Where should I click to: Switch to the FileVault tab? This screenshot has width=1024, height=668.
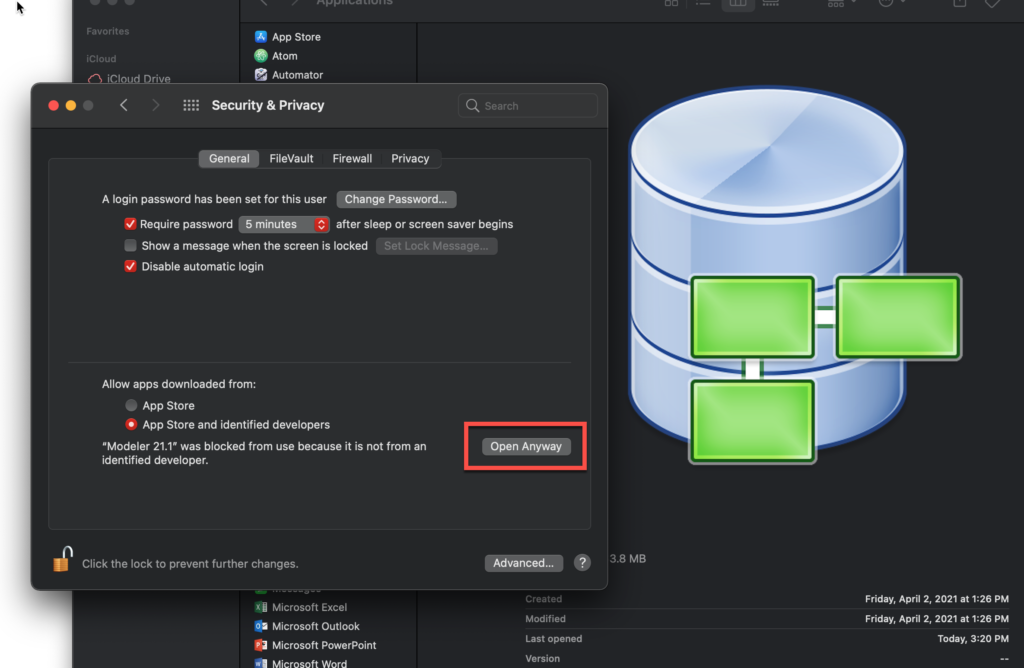tap(291, 159)
